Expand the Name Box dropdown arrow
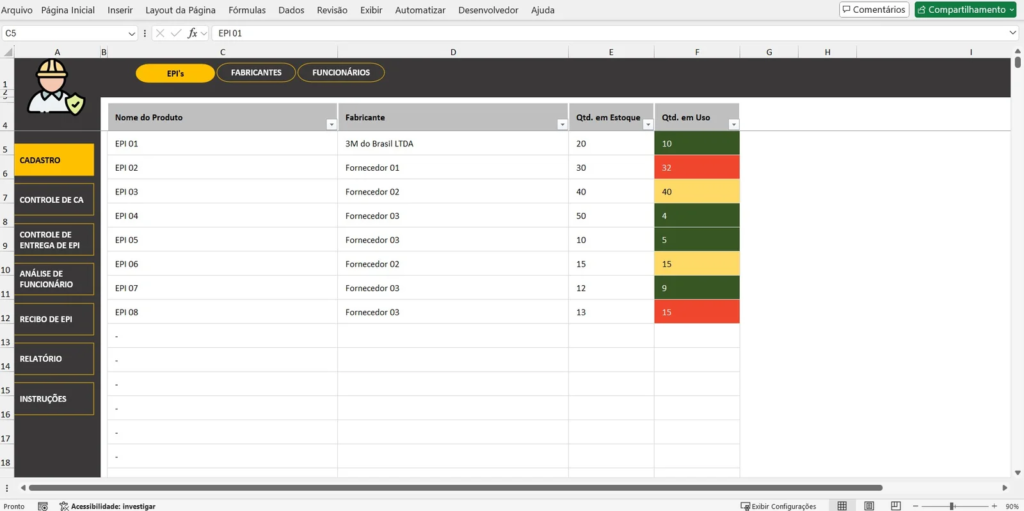 point(132,33)
